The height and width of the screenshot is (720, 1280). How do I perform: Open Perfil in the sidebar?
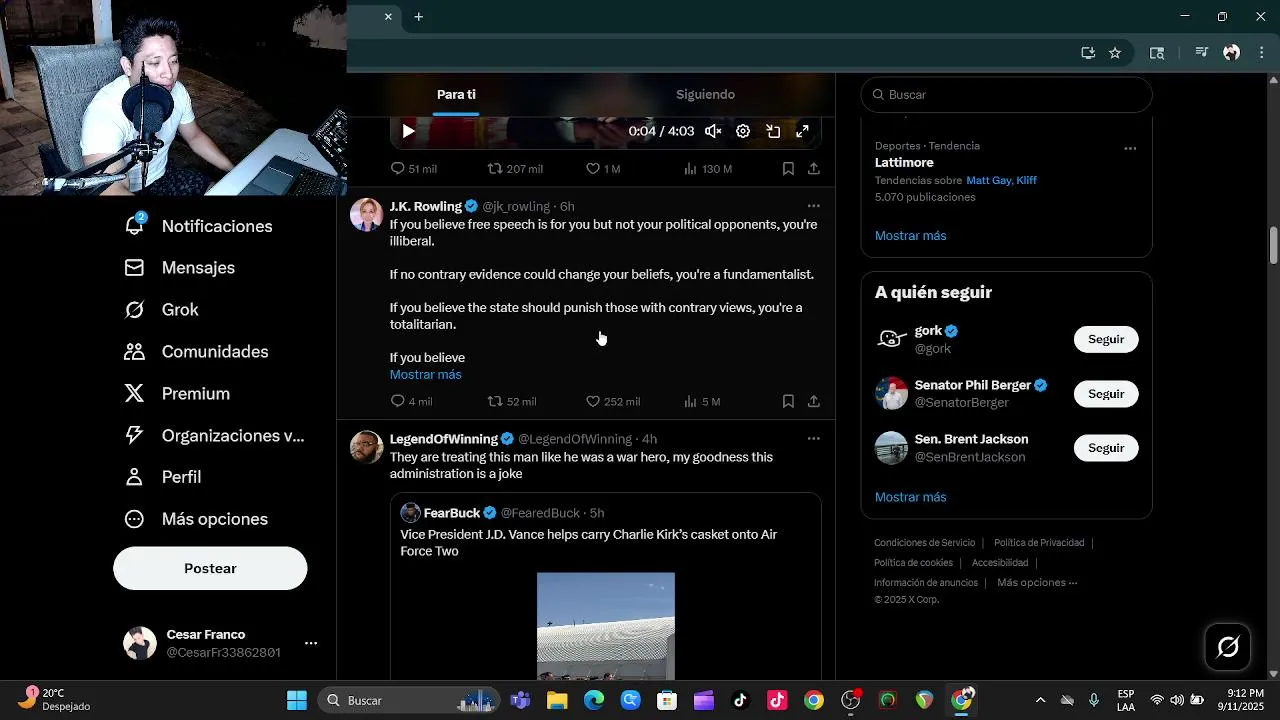(162, 477)
